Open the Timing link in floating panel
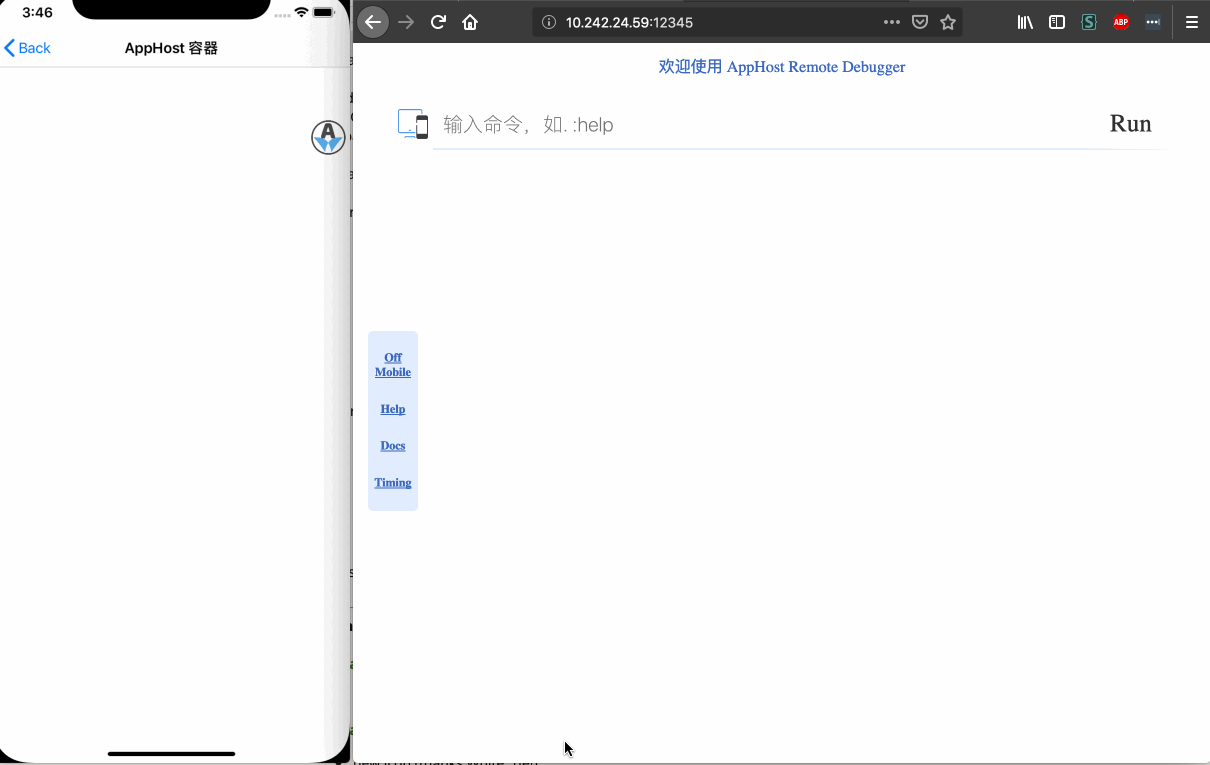This screenshot has height=765, width=1210. tap(392, 482)
